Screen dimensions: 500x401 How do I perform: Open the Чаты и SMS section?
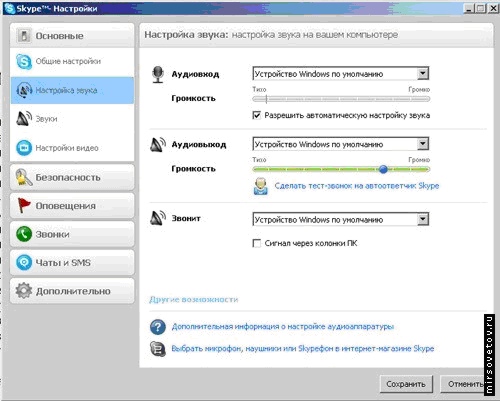(x=72, y=262)
